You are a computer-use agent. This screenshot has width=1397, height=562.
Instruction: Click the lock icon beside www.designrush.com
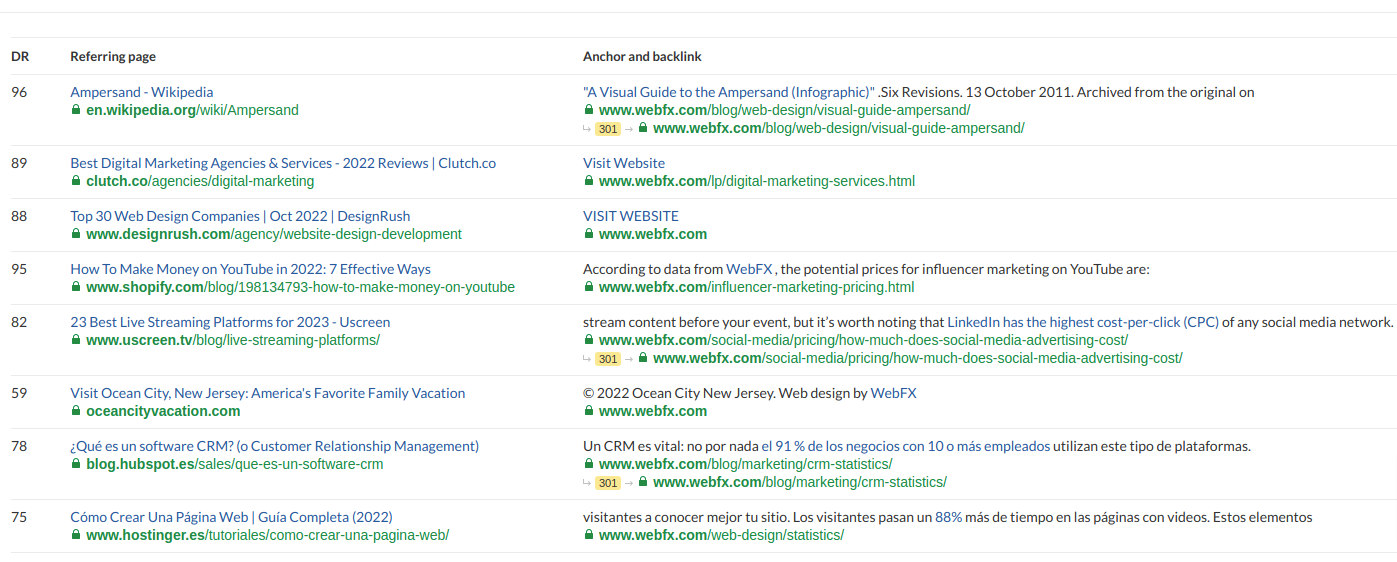(x=75, y=234)
